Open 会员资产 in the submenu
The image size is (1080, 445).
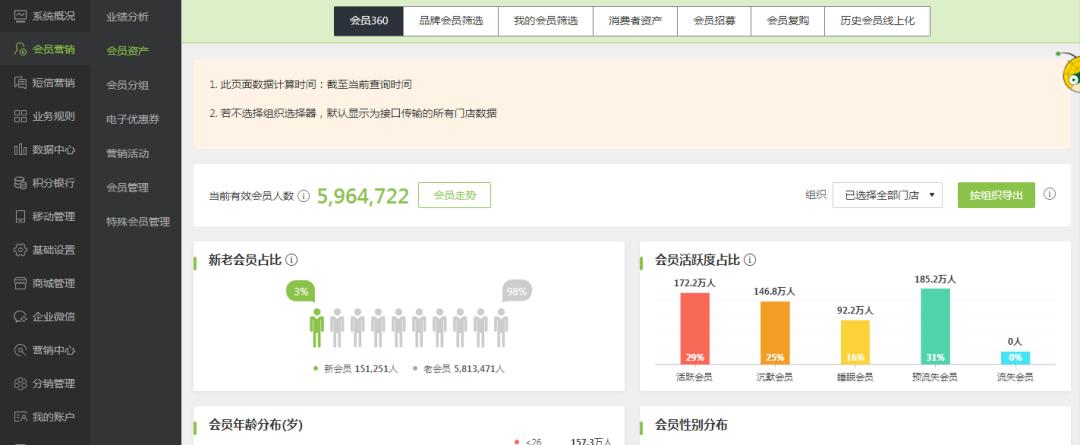tap(127, 50)
